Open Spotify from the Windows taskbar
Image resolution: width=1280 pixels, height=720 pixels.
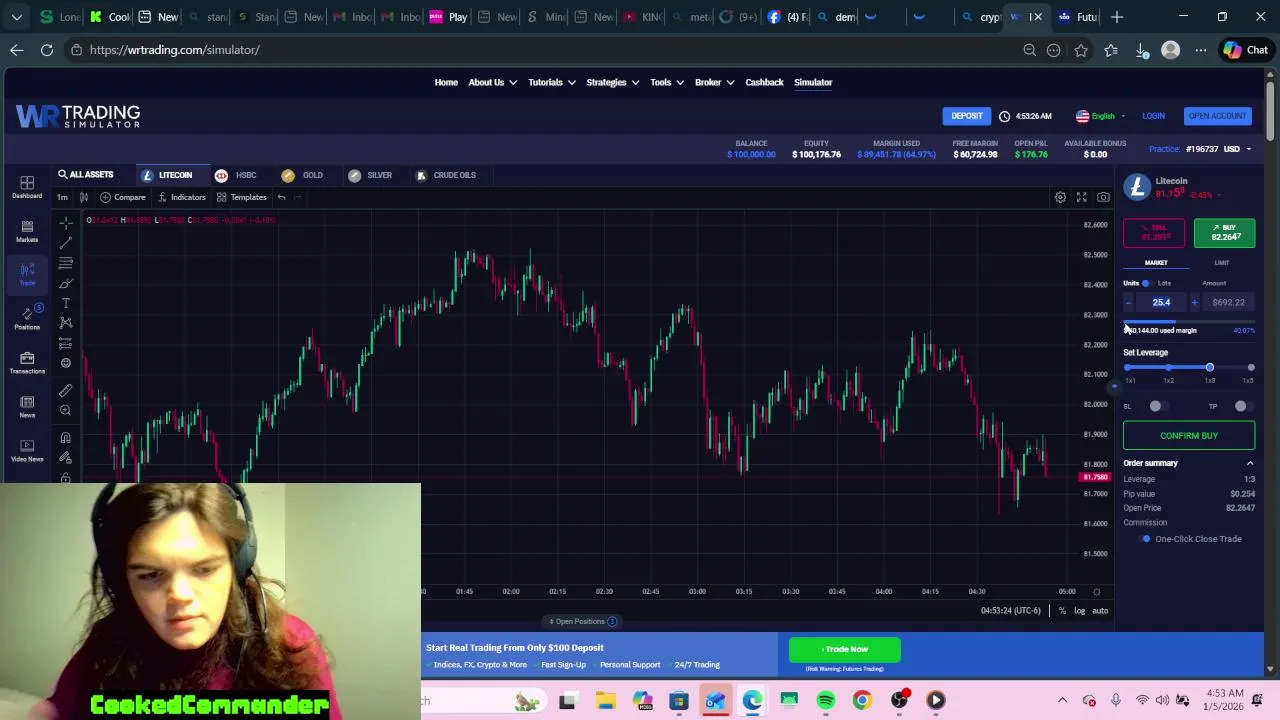tap(825, 700)
